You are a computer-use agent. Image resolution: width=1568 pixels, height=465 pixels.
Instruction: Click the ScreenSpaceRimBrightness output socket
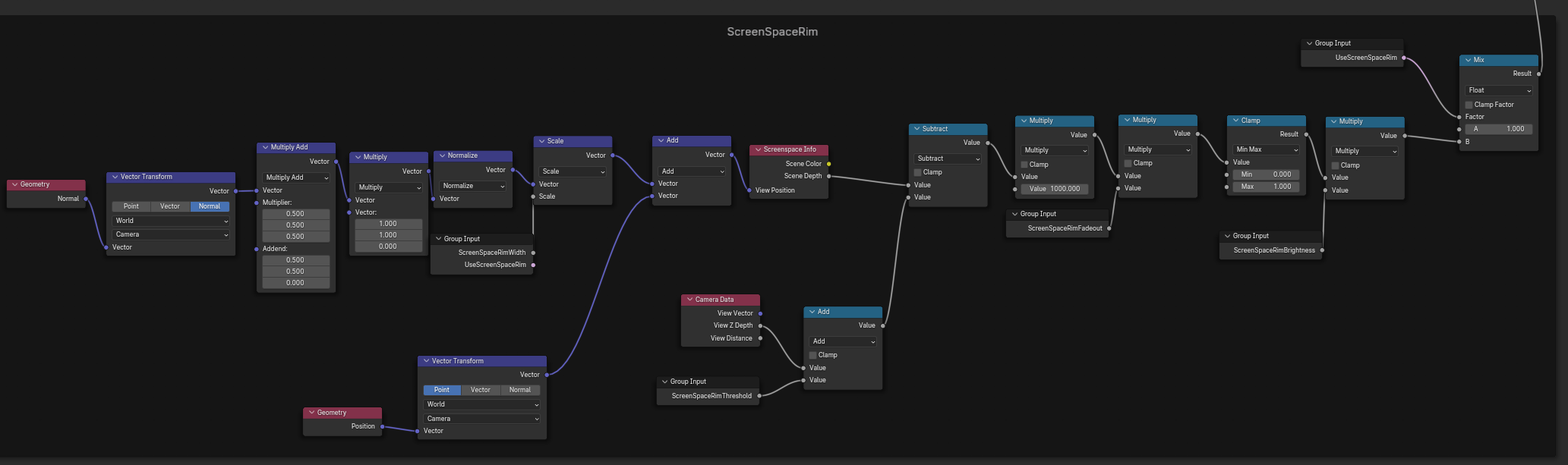[x=1322, y=250]
